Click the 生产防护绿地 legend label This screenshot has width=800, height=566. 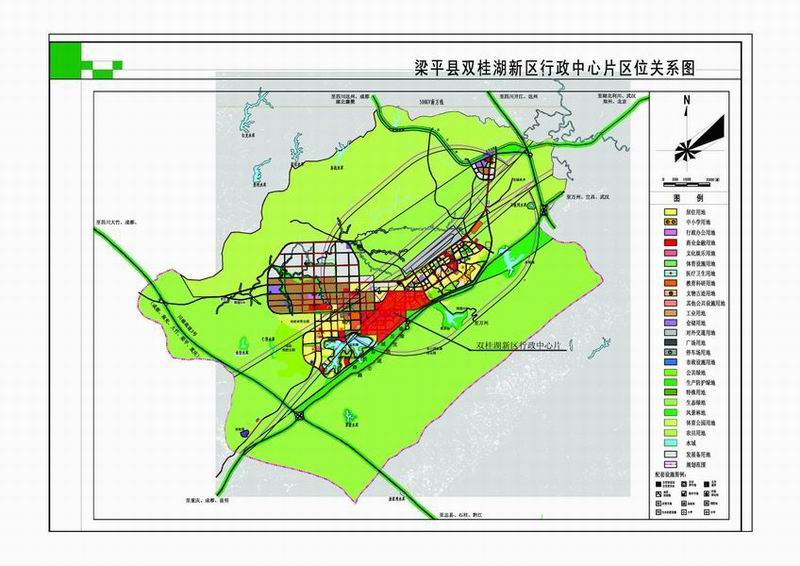[701, 383]
